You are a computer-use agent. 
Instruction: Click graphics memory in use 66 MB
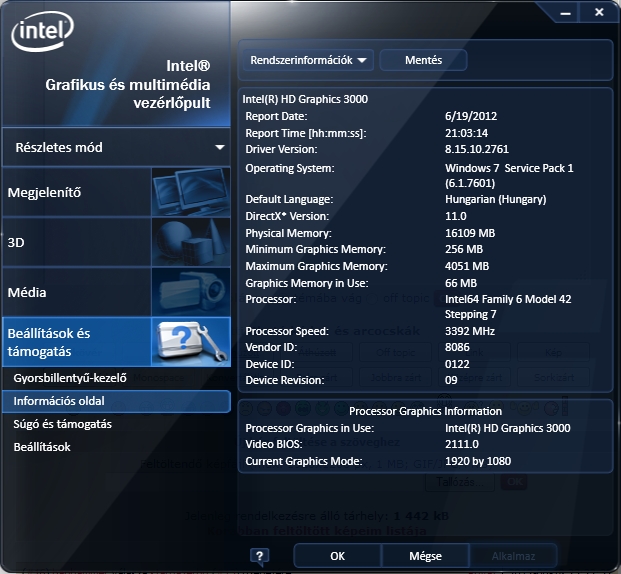pyautogui.click(x=461, y=283)
